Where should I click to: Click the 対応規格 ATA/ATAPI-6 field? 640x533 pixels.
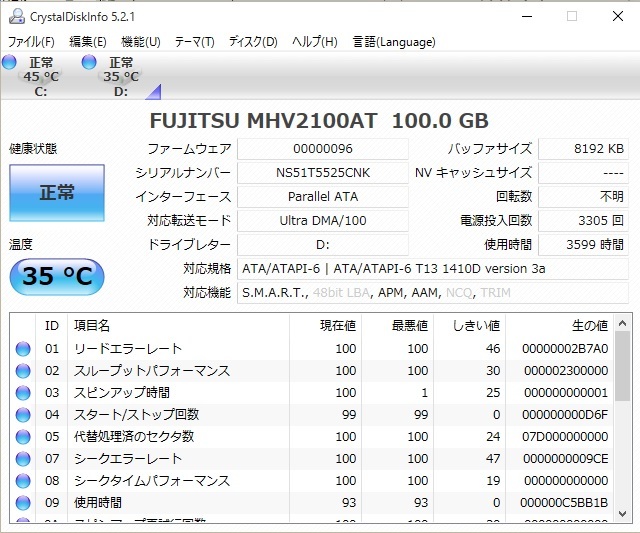[433, 269]
